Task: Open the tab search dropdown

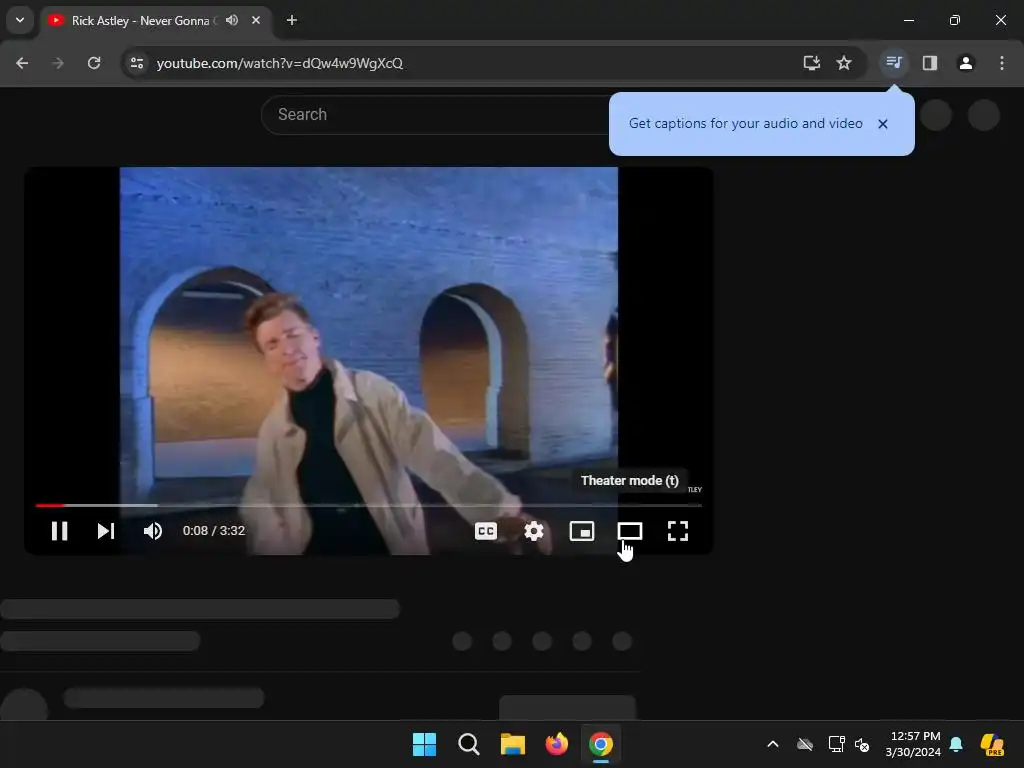Action: point(20,20)
